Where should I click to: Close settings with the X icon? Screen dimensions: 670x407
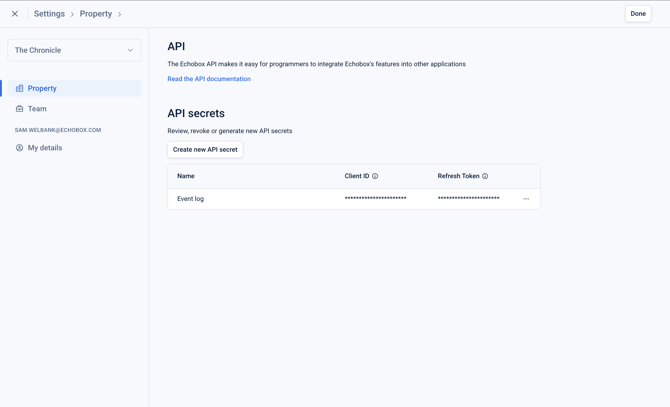click(x=15, y=14)
